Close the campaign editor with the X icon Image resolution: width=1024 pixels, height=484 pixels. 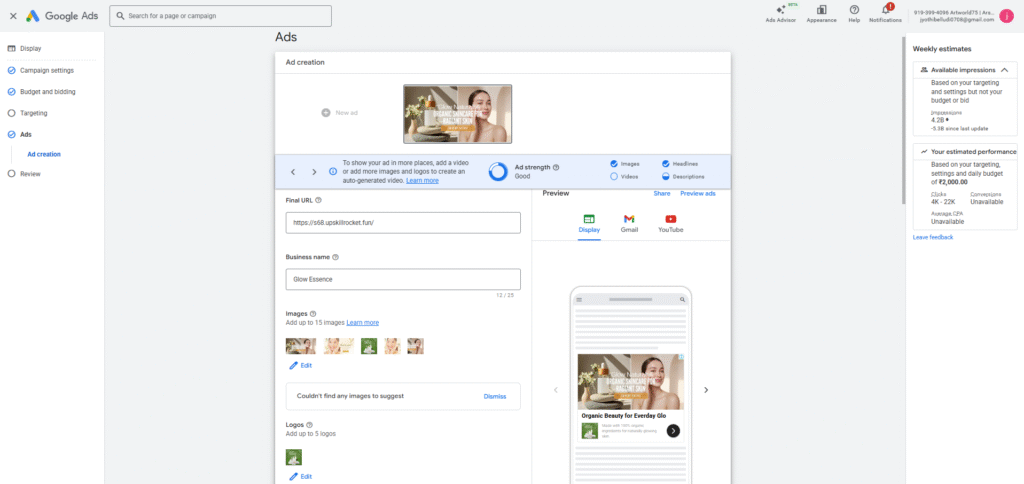[13, 16]
